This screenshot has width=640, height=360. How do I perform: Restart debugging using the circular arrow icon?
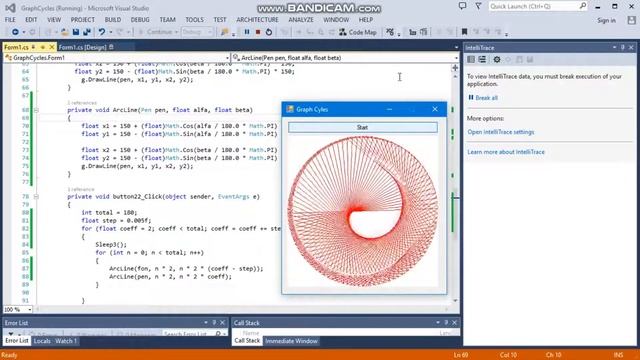[x=269, y=32]
